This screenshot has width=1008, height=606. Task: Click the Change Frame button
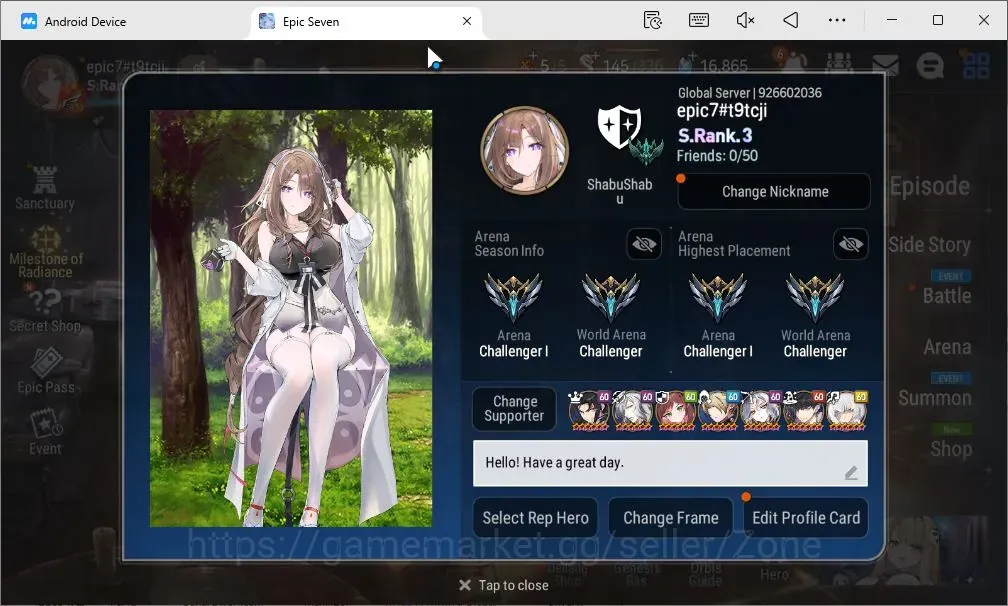click(670, 518)
